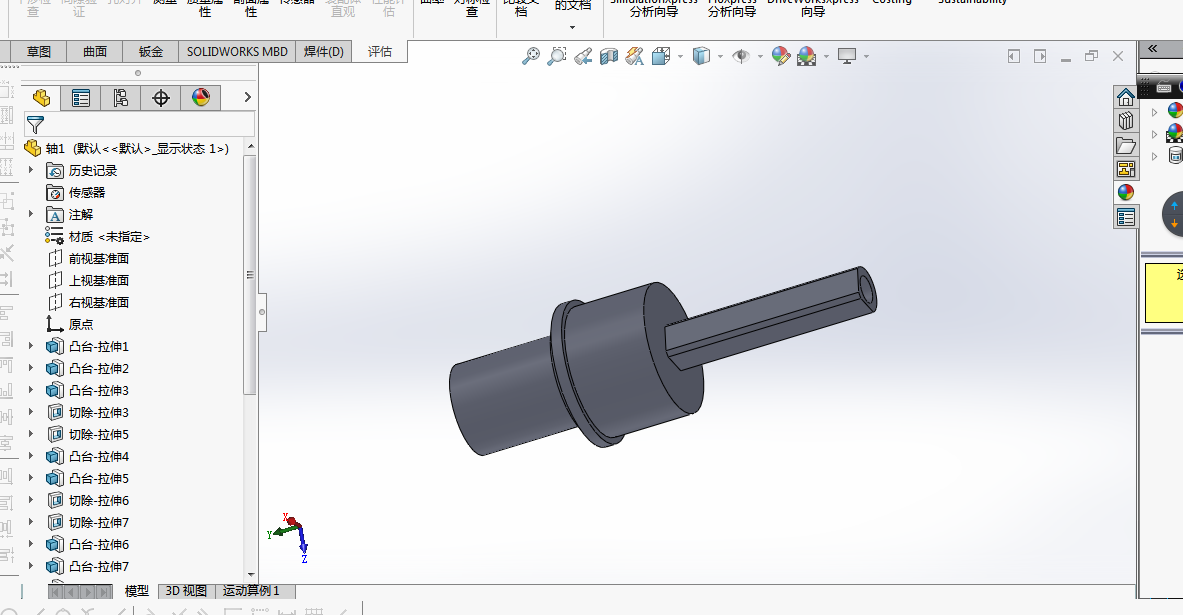The height and width of the screenshot is (615, 1183).
Task: Show more manager tabs with the right arrow
Action: click(x=247, y=97)
